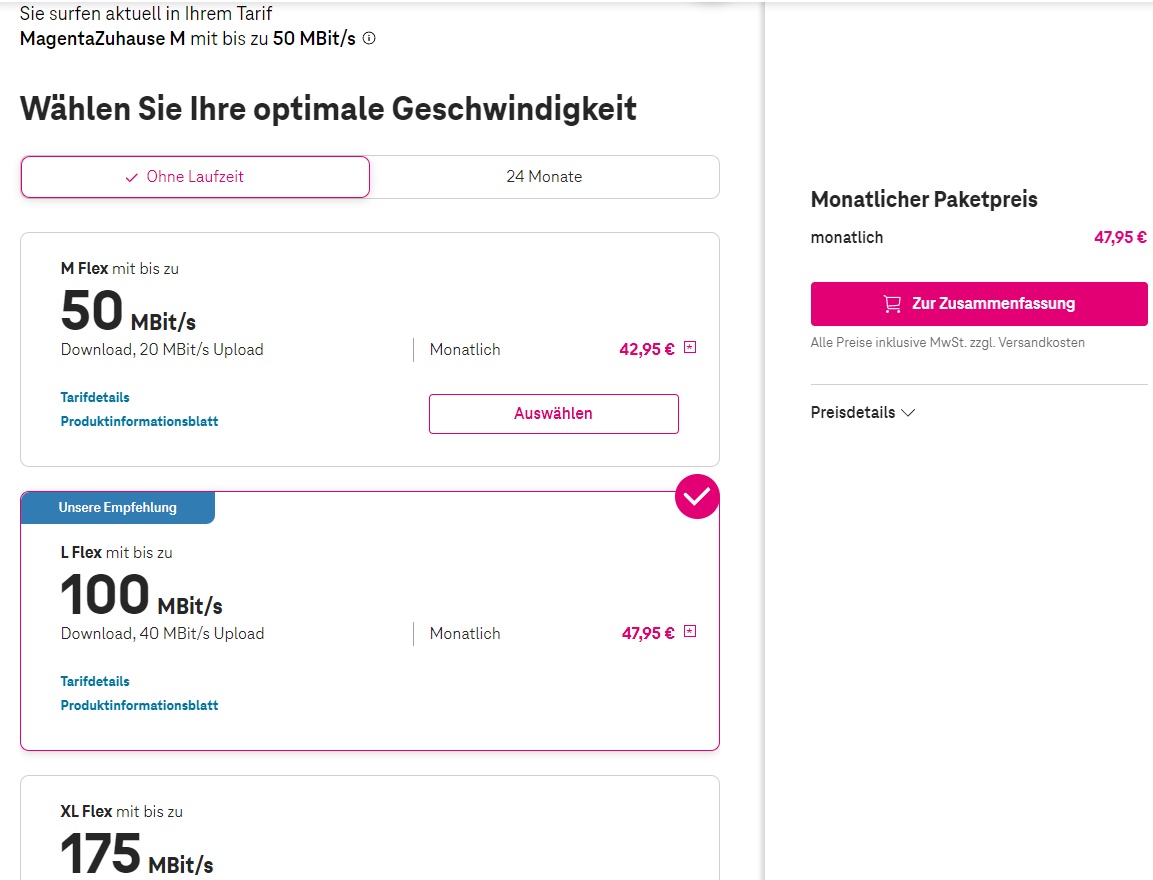Open Produktinformationsblatt for M Flex
Image resolution: width=1153 pixels, height=880 pixels.
point(139,422)
